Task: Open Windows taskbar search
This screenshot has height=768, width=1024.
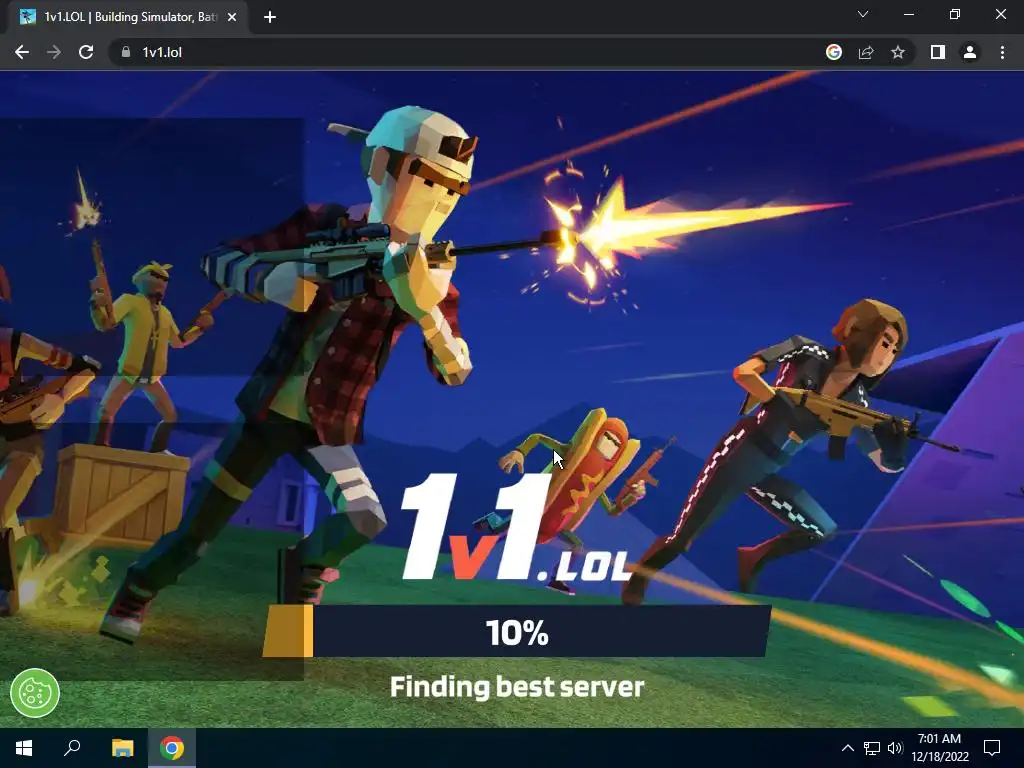Action: [72, 748]
